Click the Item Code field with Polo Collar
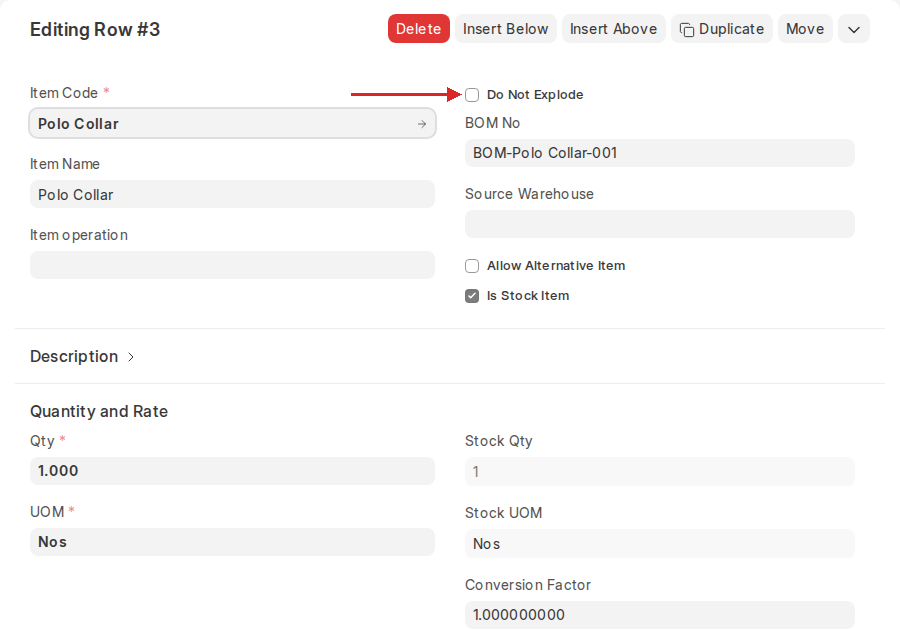The height and width of the screenshot is (635, 900). [x=232, y=123]
